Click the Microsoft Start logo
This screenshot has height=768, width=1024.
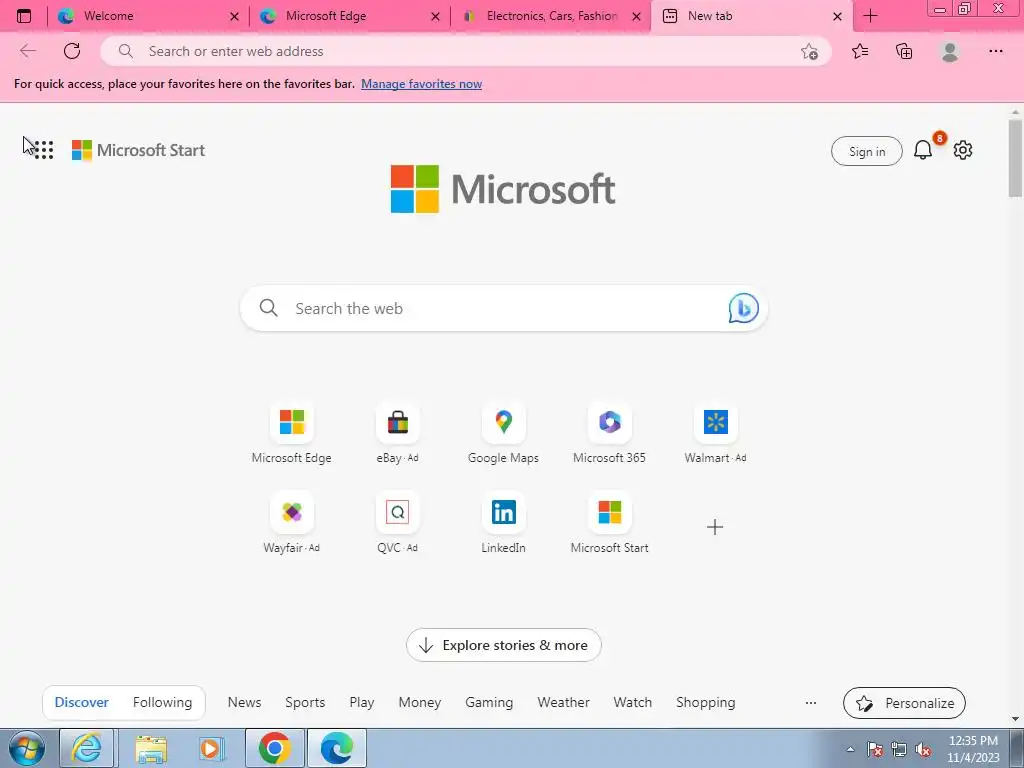[x=138, y=150]
